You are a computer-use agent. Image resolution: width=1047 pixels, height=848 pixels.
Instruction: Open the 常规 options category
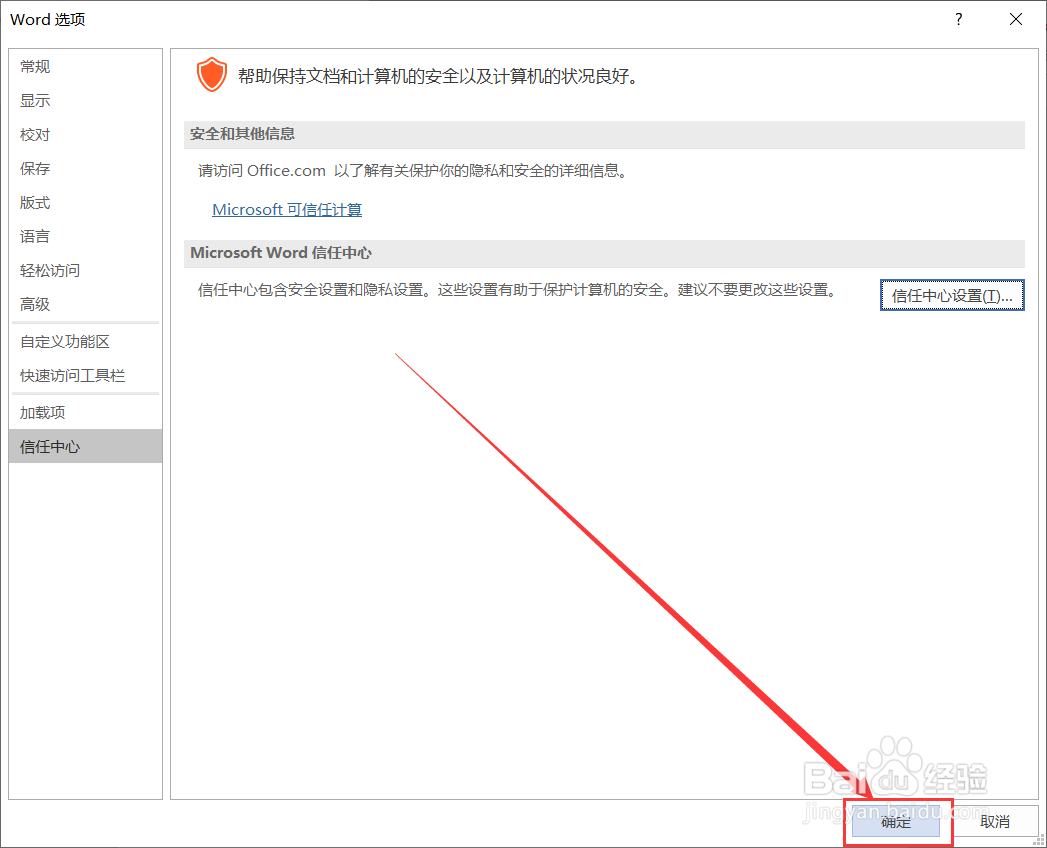(x=85, y=67)
